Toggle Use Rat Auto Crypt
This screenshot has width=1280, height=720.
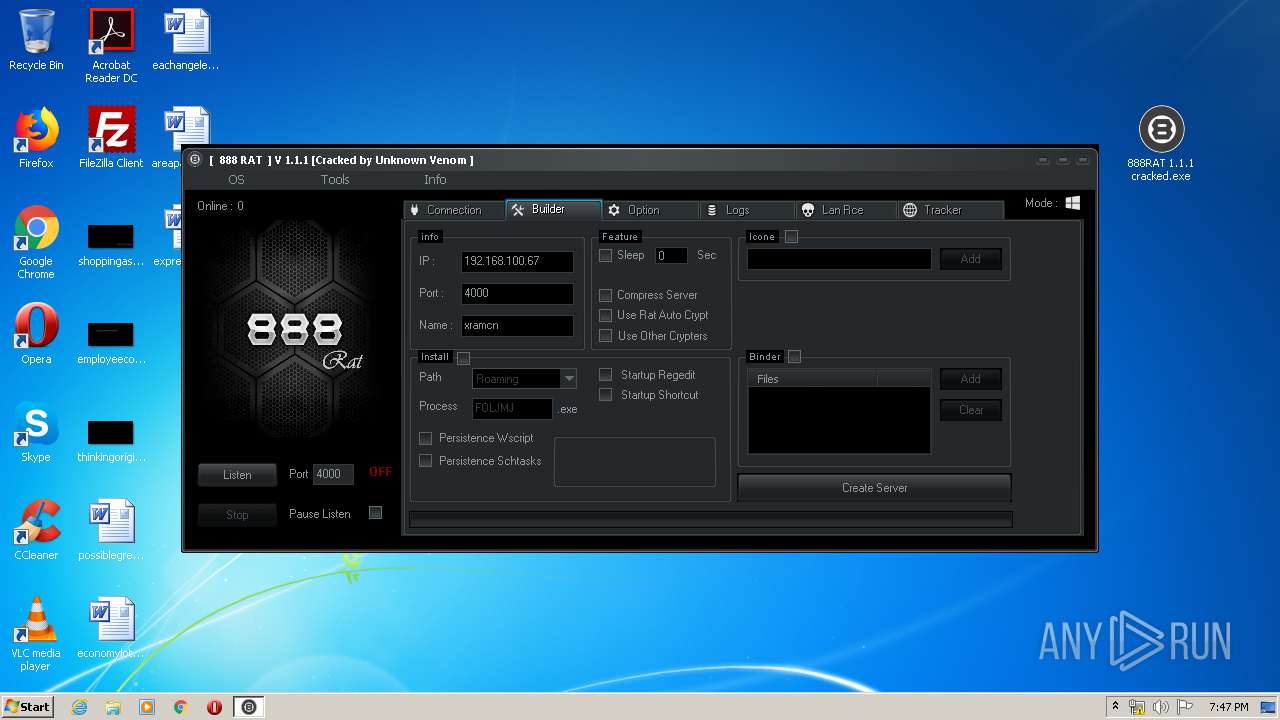(x=605, y=316)
